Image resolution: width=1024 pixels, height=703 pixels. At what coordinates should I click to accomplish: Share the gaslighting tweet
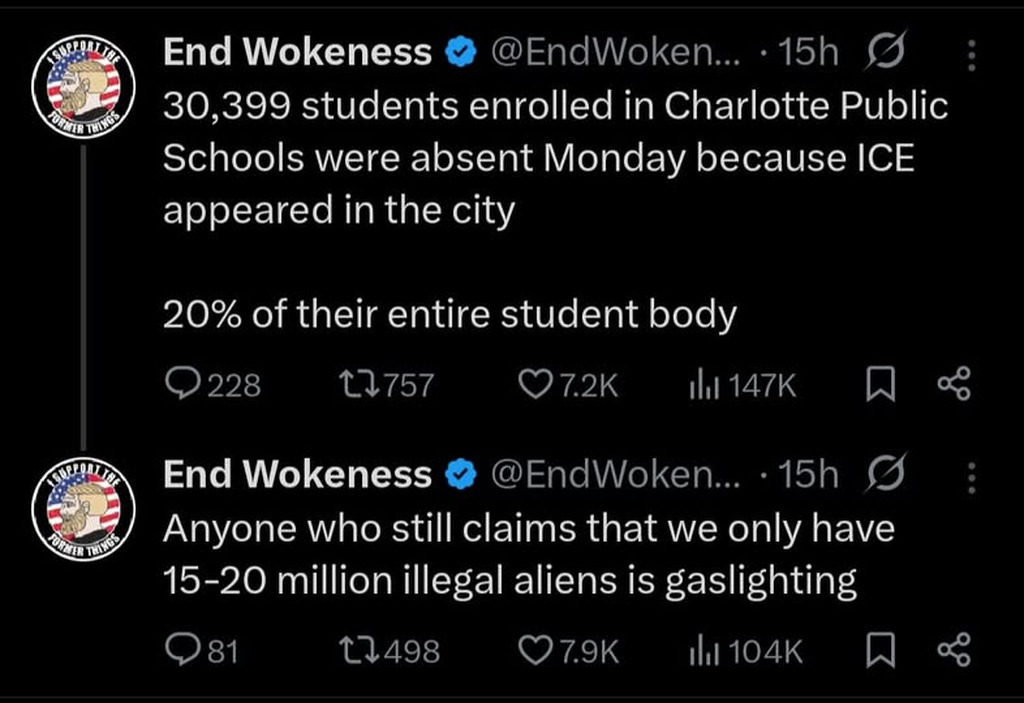coord(953,651)
